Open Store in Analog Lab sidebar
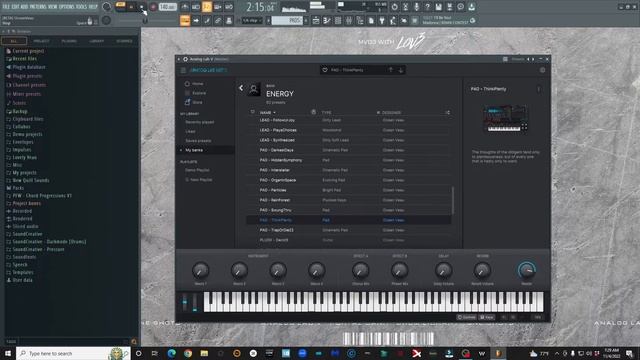 coord(194,102)
